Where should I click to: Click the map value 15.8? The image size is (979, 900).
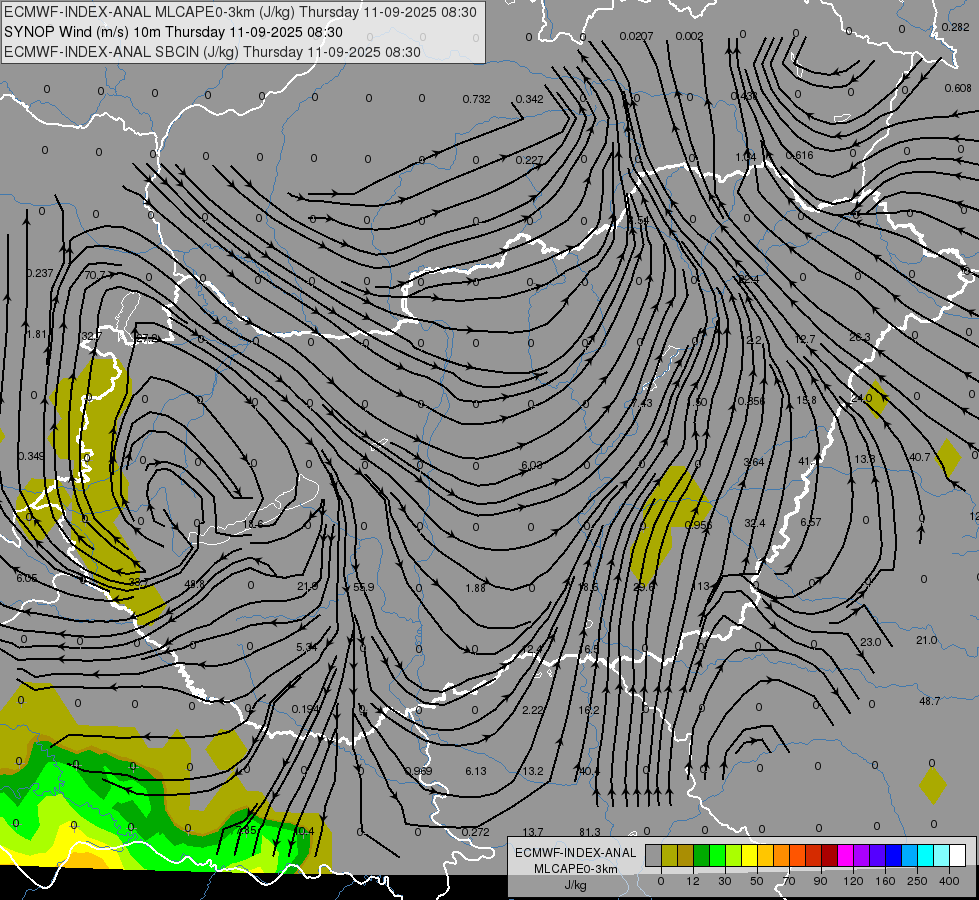(x=806, y=400)
